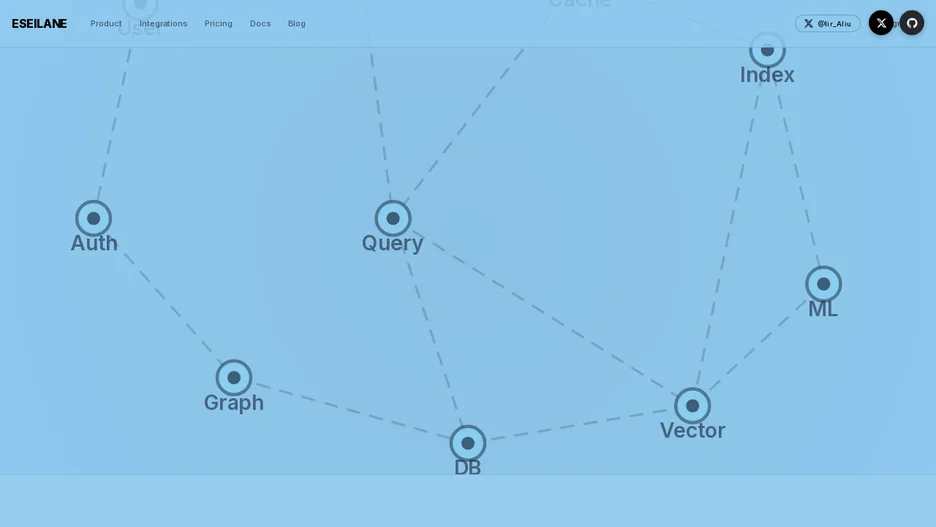Image resolution: width=936 pixels, height=527 pixels.
Task: Click the "Index" label
Action: [767, 75]
